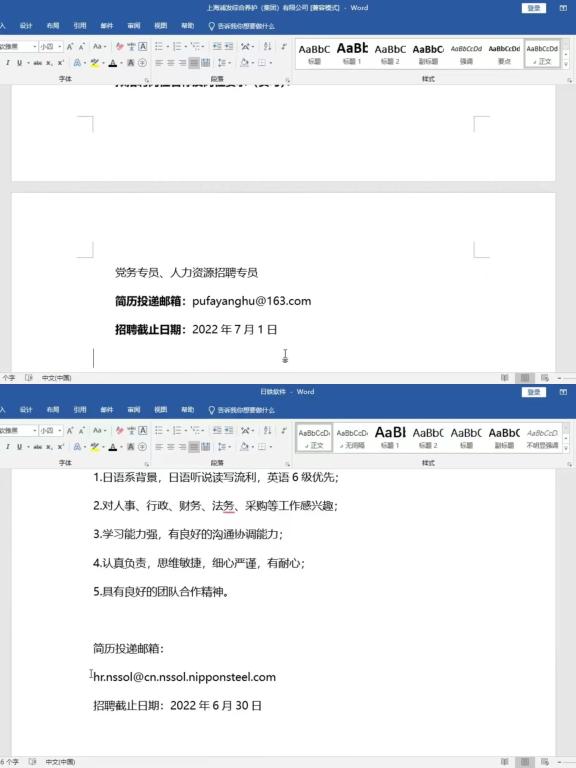Toggle justify alignment in 日铁软件 Word window
This screenshot has width=576, height=768.
pyautogui.click(x=194, y=447)
